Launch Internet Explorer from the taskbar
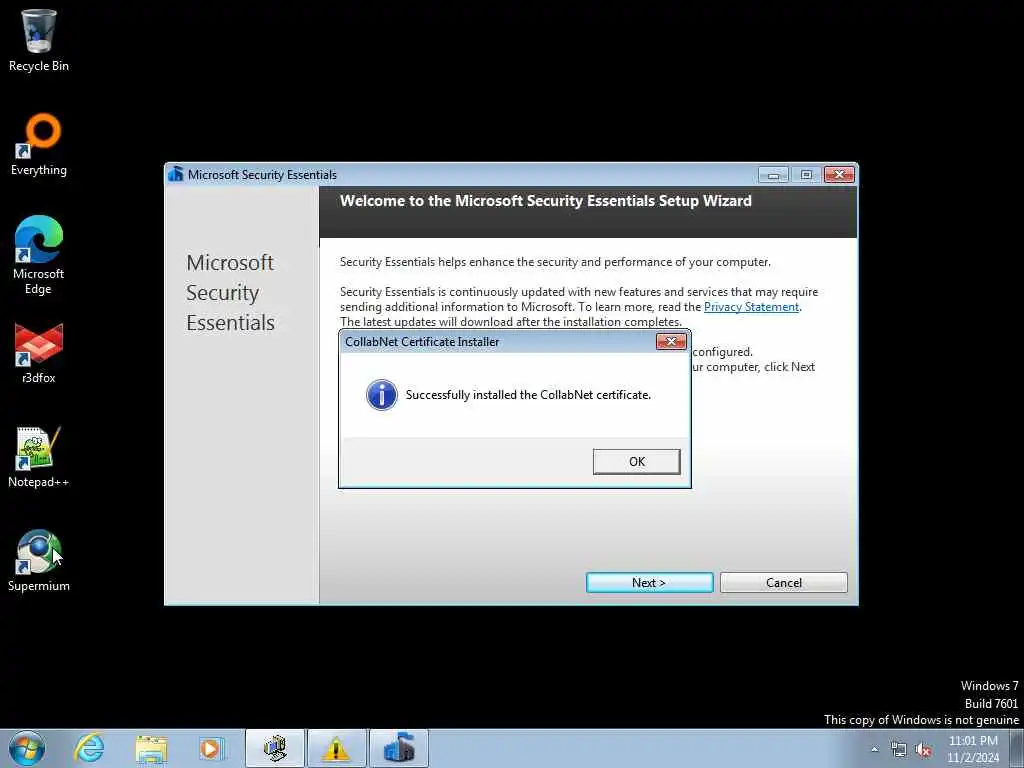The width and height of the screenshot is (1024, 768). pos(89,748)
